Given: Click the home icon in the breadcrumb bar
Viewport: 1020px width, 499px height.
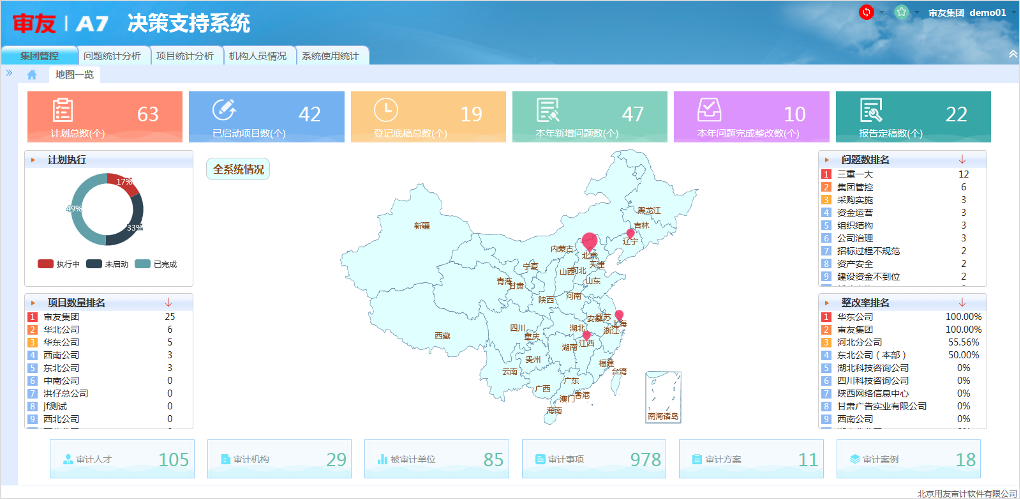Looking at the screenshot, I should (x=32, y=74).
